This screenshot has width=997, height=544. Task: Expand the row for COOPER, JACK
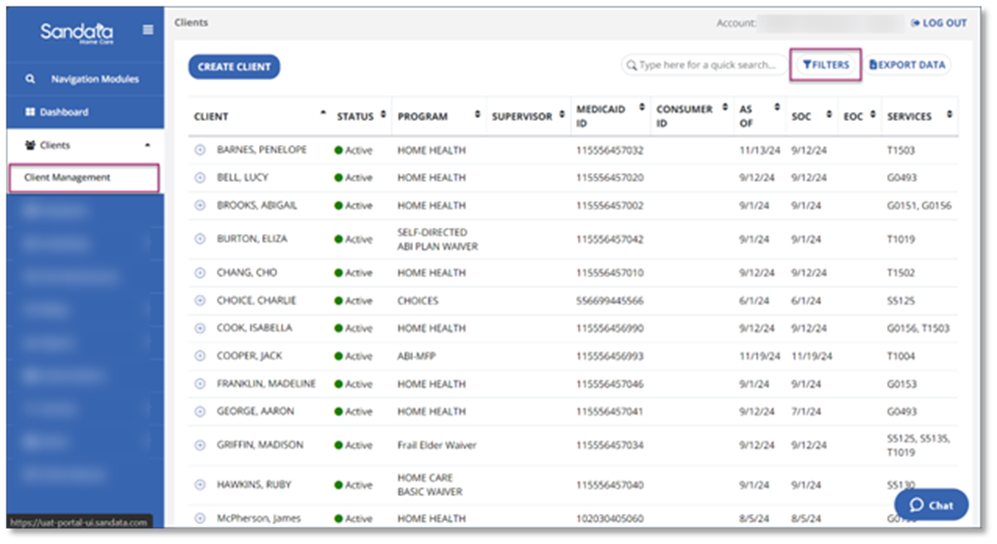tap(200, 356)
